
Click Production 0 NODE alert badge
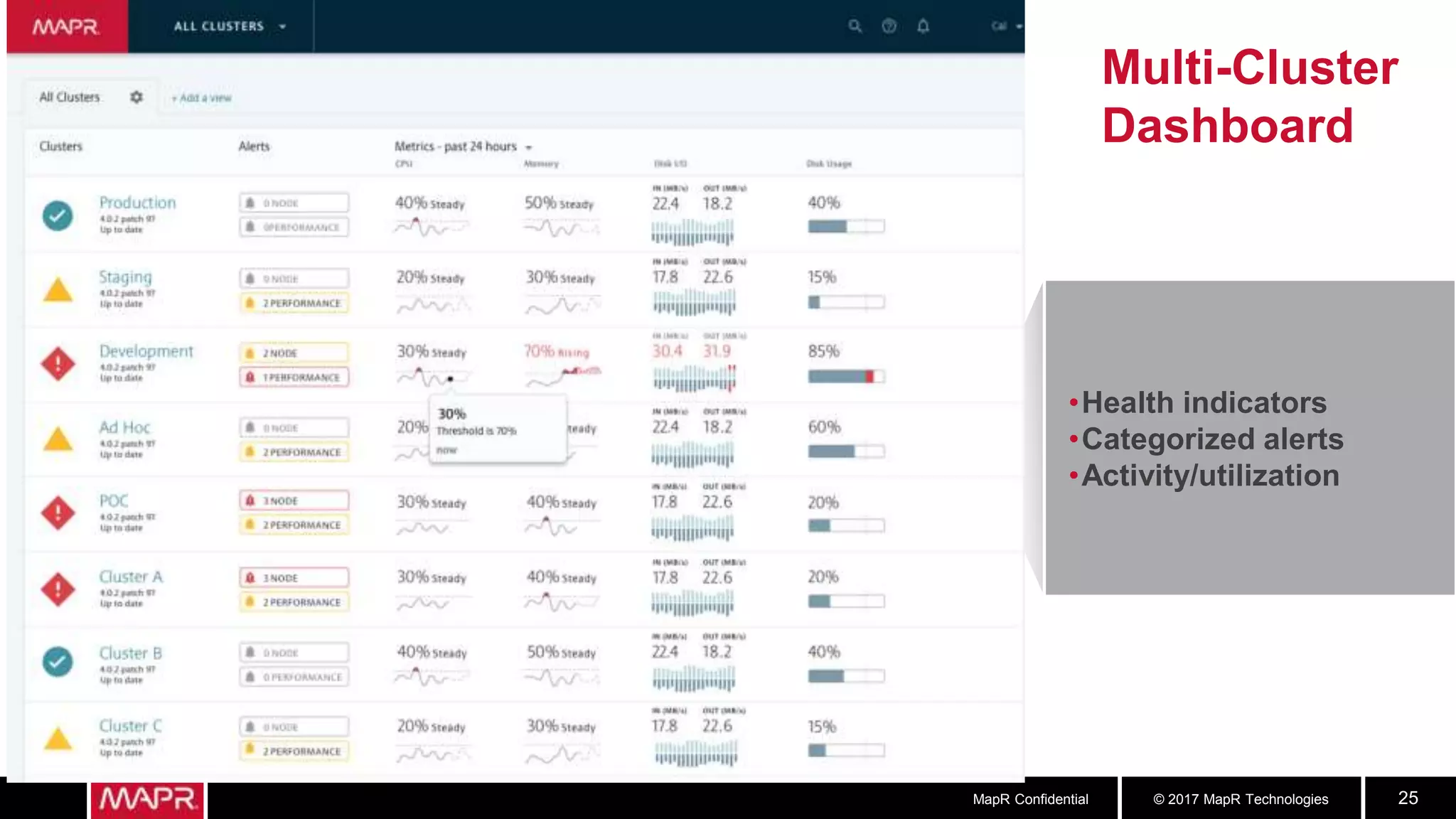294,203
